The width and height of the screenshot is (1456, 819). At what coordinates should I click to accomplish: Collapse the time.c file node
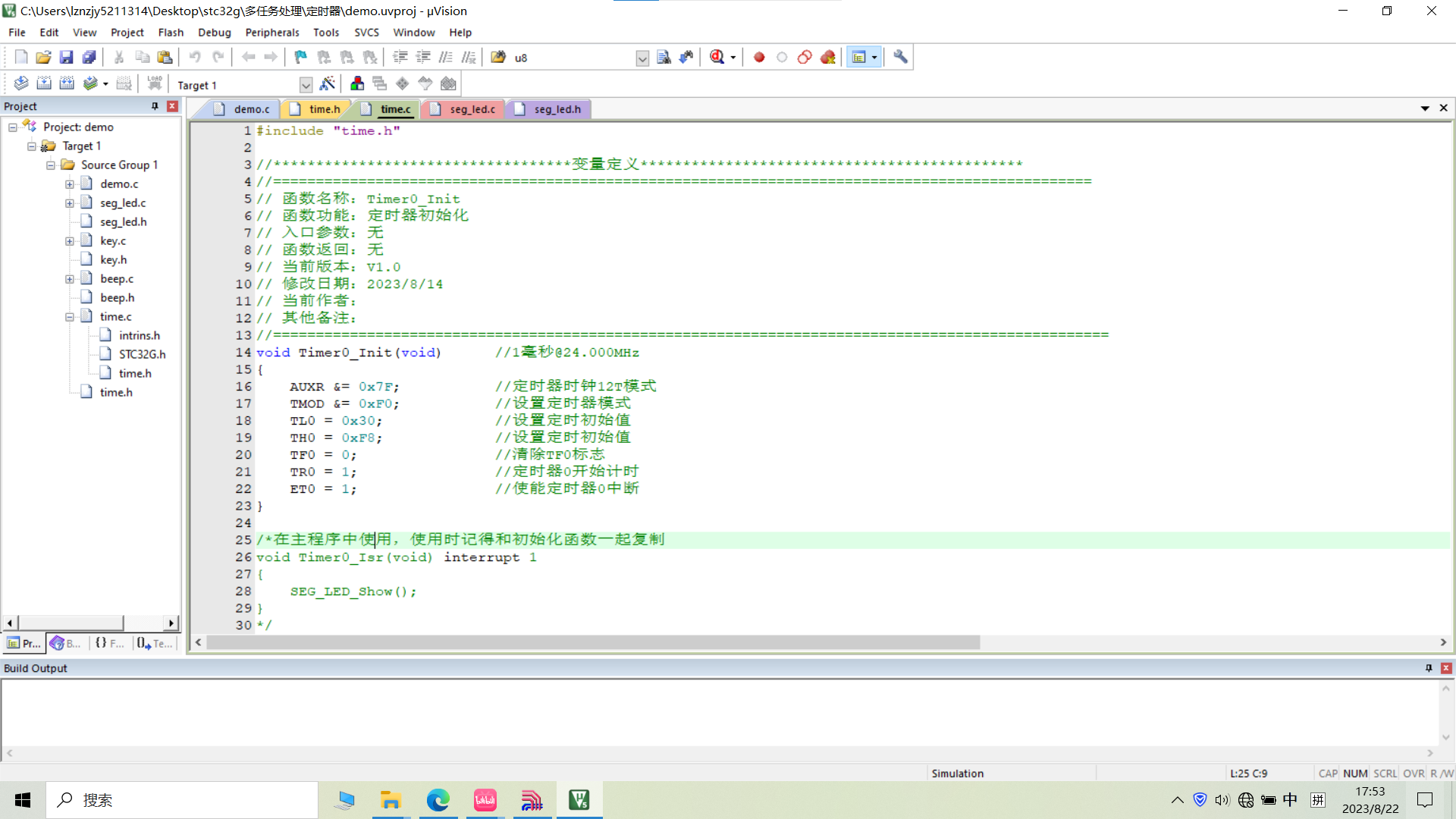pos(70,317)
